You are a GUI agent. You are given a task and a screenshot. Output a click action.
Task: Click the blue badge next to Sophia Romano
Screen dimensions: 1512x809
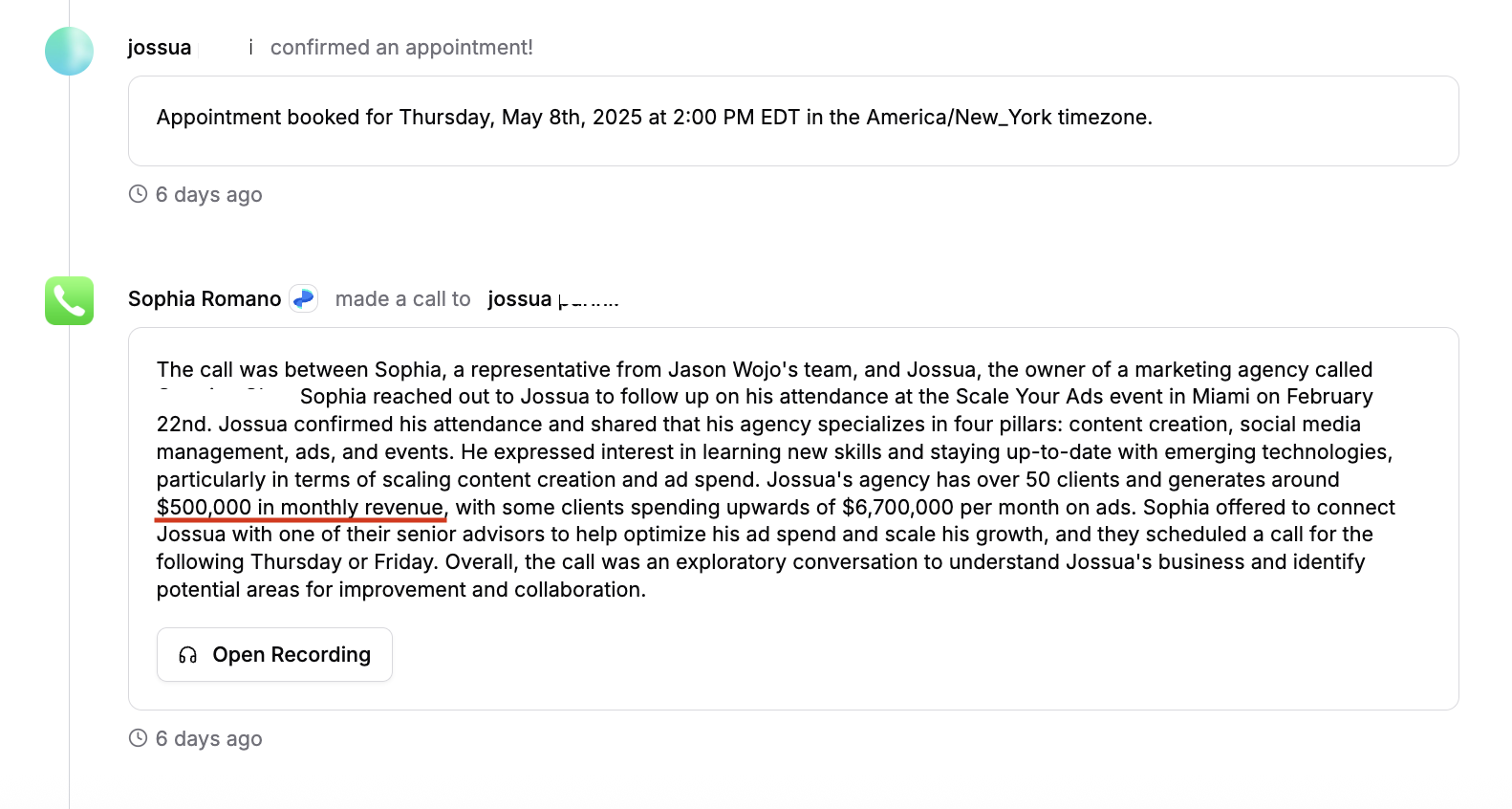(303, 298)
